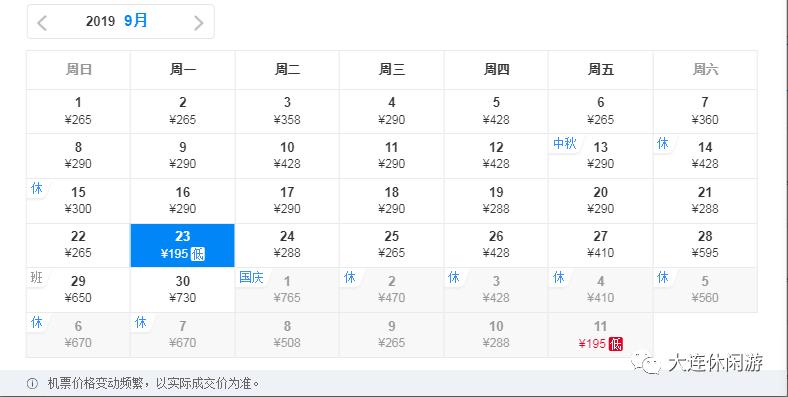Select October 7 priced ¥670
The height and width of the screenshot is (397, 788).
(182, 335)
